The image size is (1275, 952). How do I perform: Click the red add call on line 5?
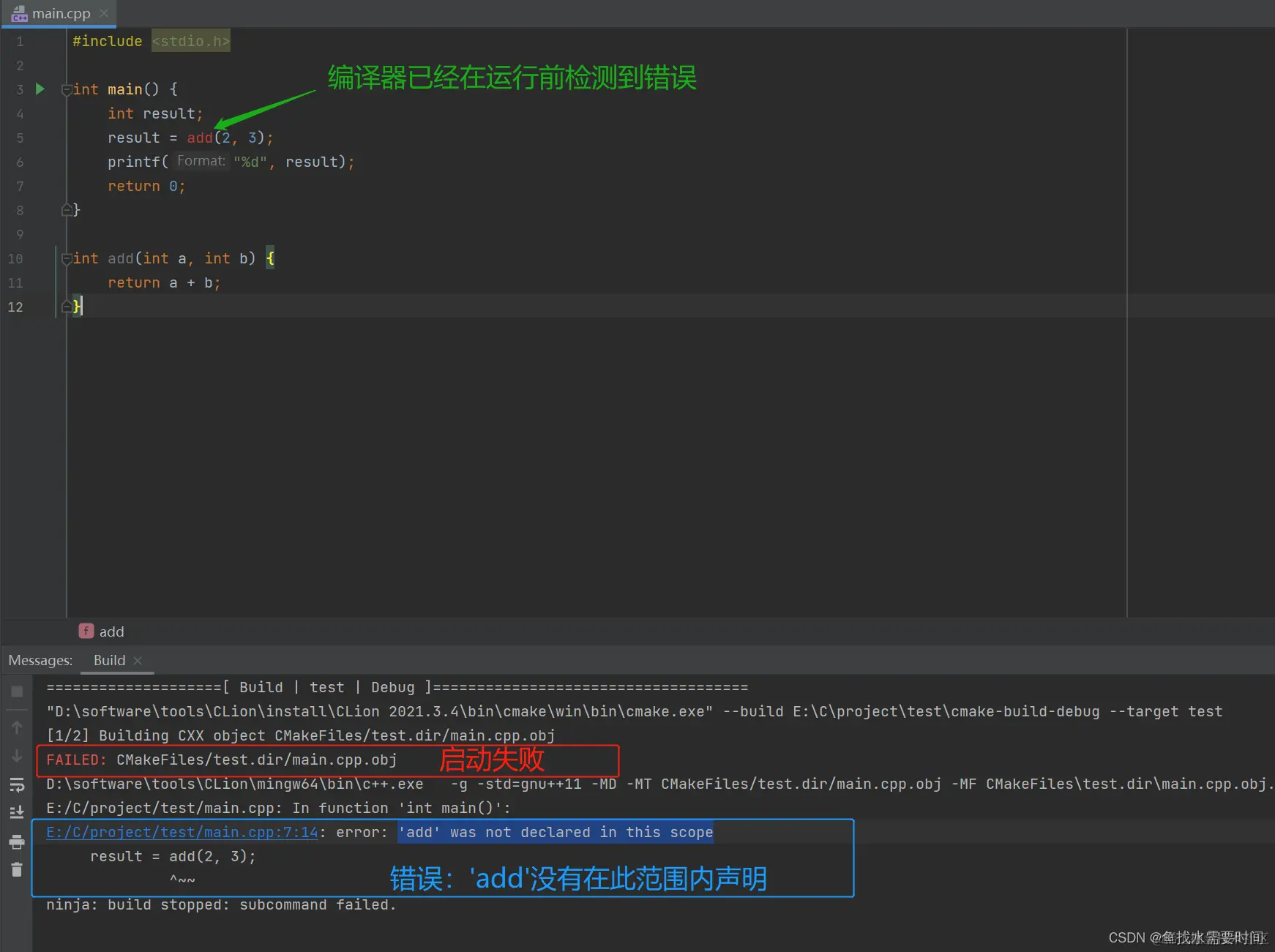pos(200,138)
